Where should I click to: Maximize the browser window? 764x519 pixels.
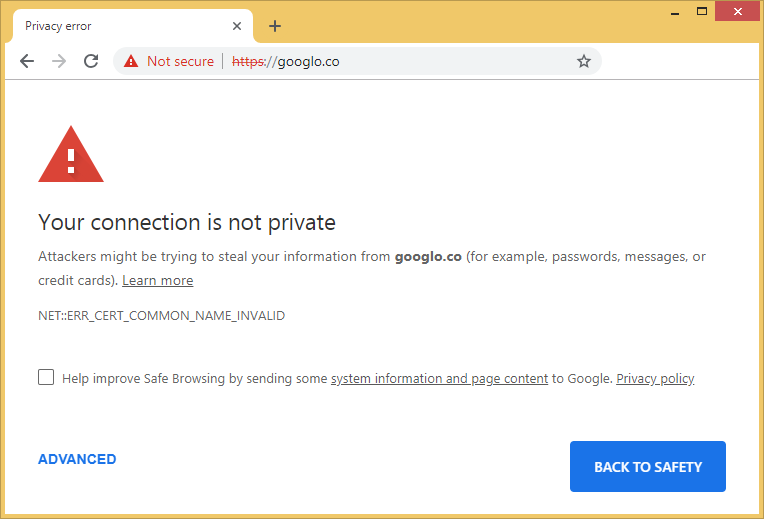click(x=702, y=12)
